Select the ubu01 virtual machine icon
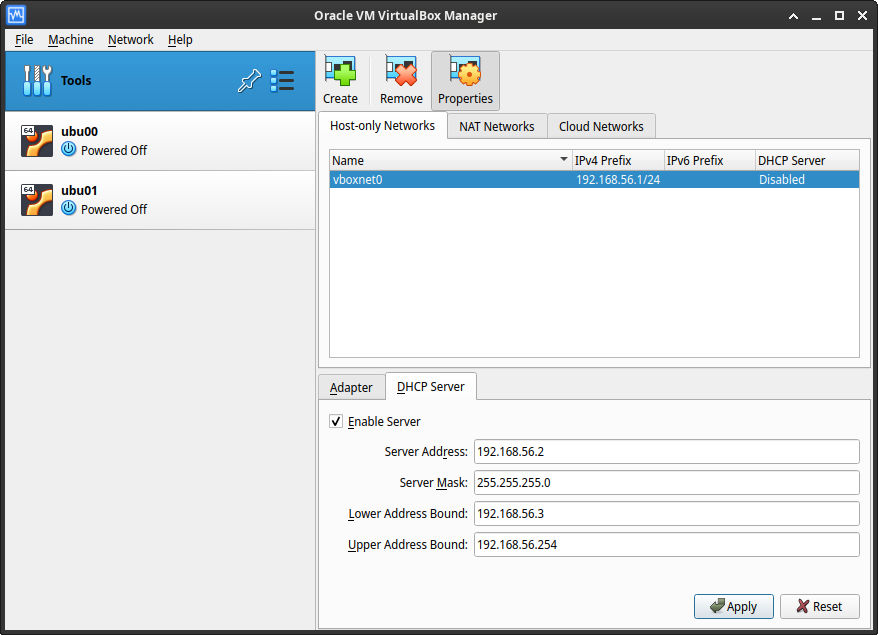878x635 pixels. point(37,199)
